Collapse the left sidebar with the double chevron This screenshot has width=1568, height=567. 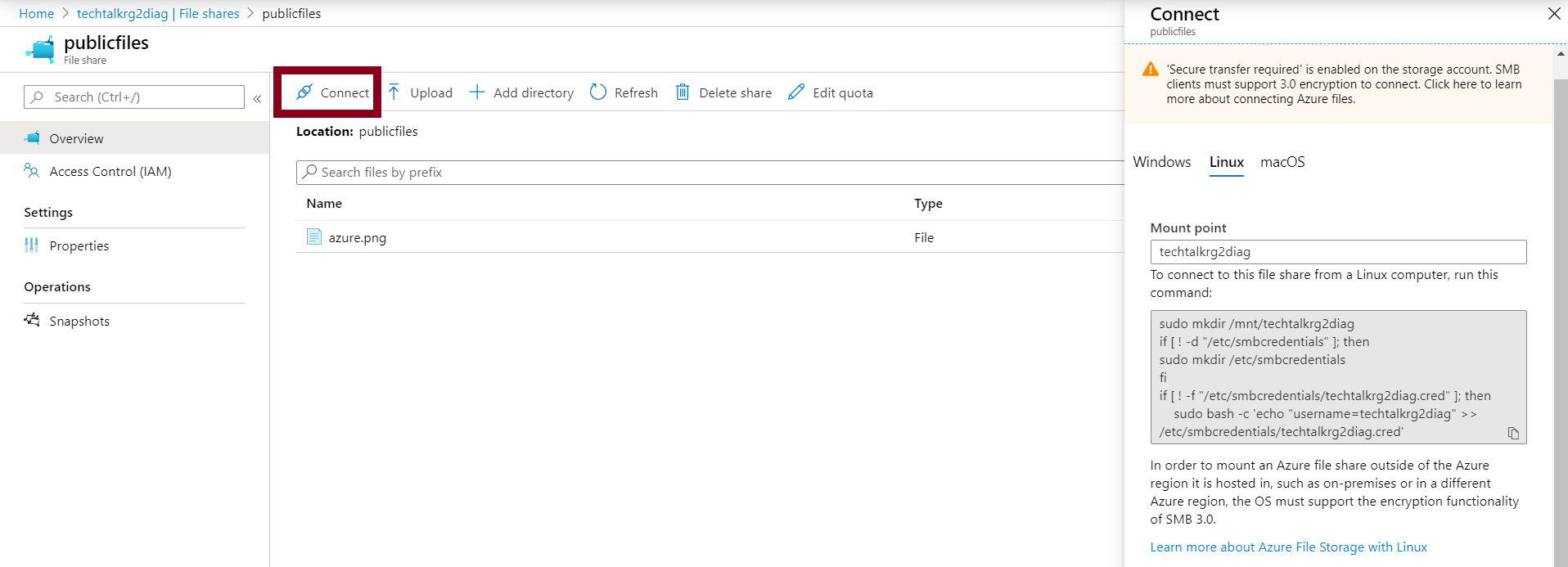click(x=257, y=98)
